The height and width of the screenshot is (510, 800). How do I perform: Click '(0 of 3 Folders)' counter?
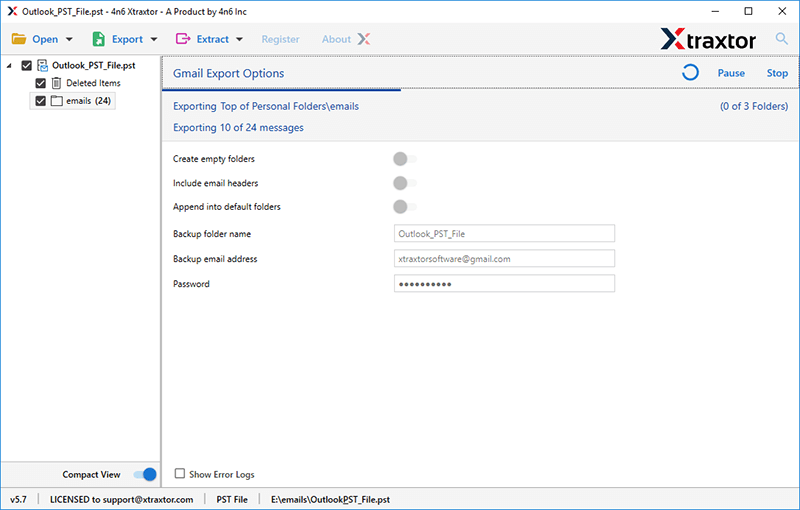pyautogui.click(x=754, y=106)
